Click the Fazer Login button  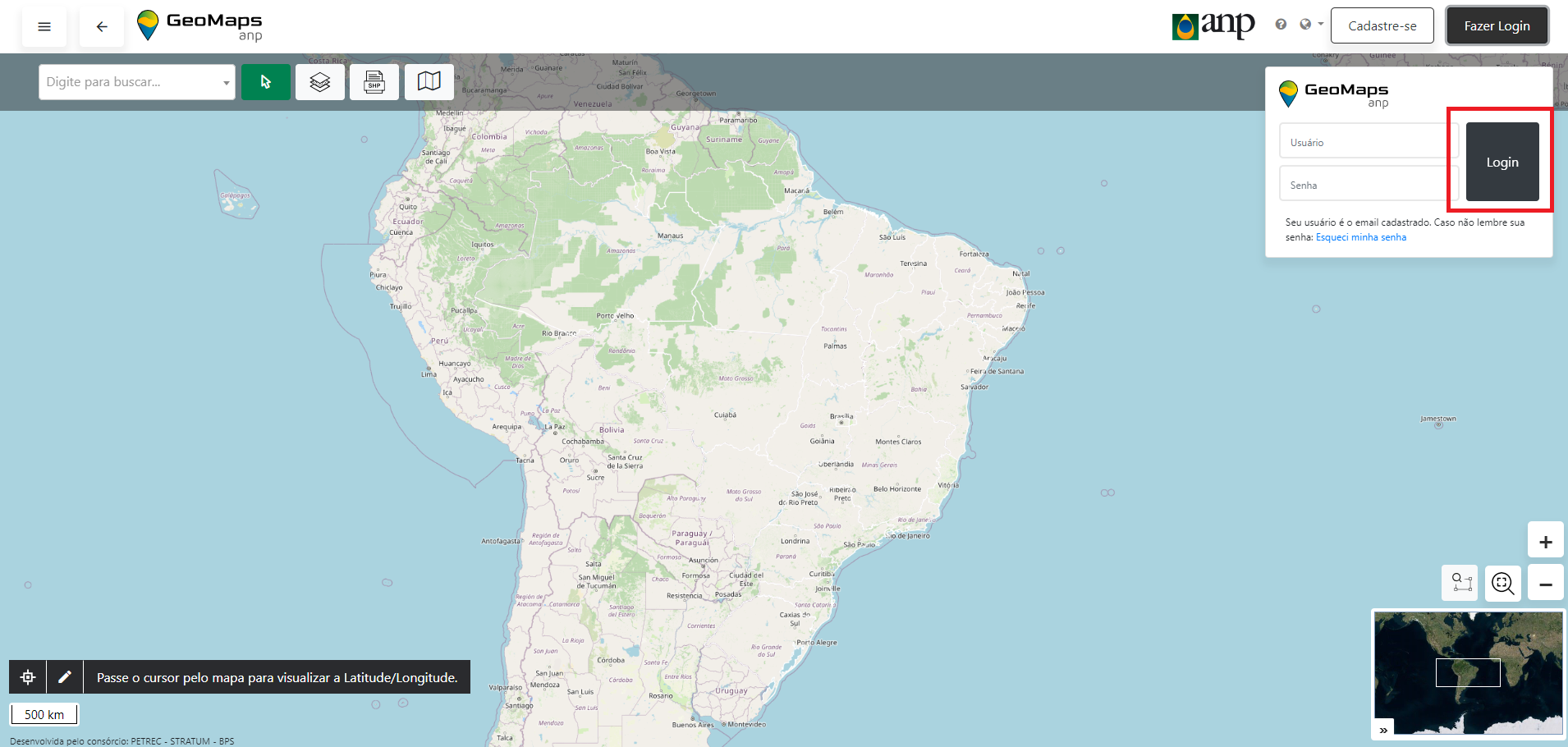[x=1497, y=25]
